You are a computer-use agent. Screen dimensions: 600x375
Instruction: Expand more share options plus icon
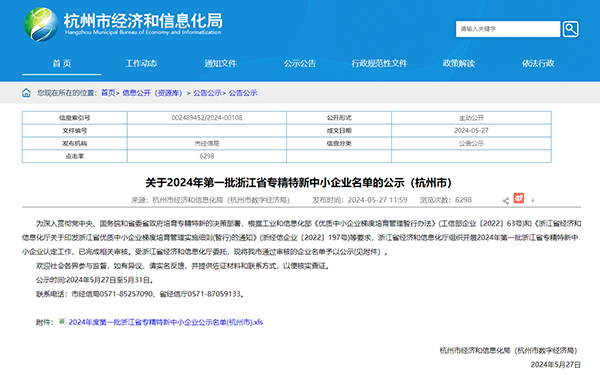click(532, 200)
